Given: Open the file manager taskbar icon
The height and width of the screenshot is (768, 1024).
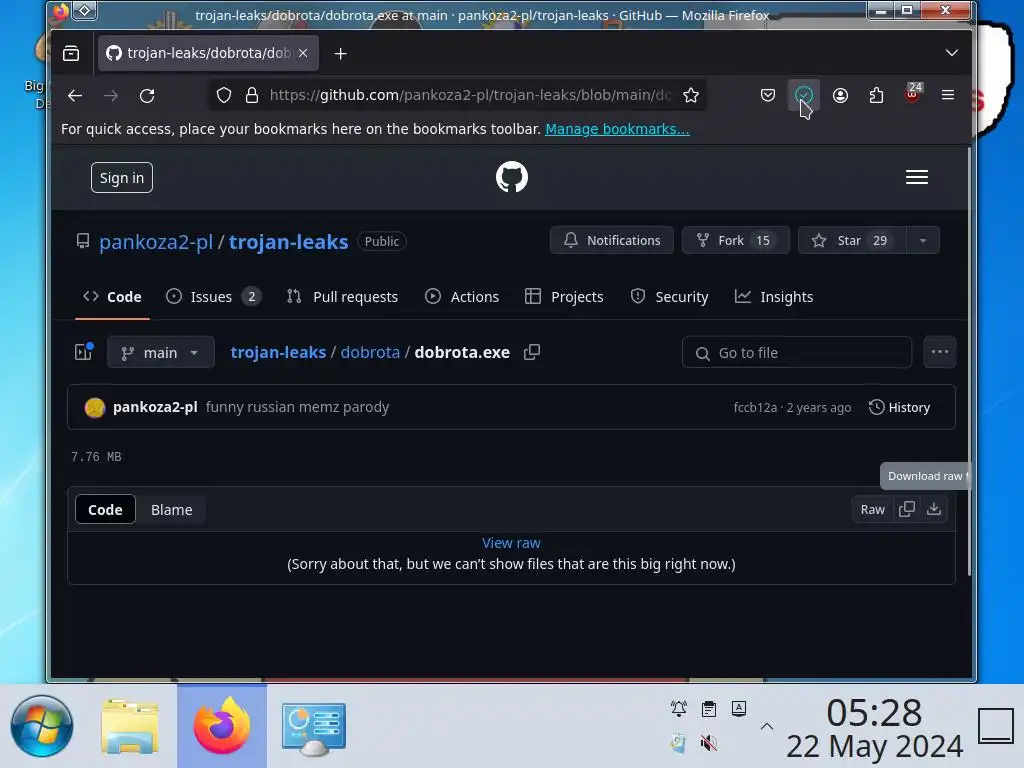Looking at the screenshot, I should click(130, 726).
